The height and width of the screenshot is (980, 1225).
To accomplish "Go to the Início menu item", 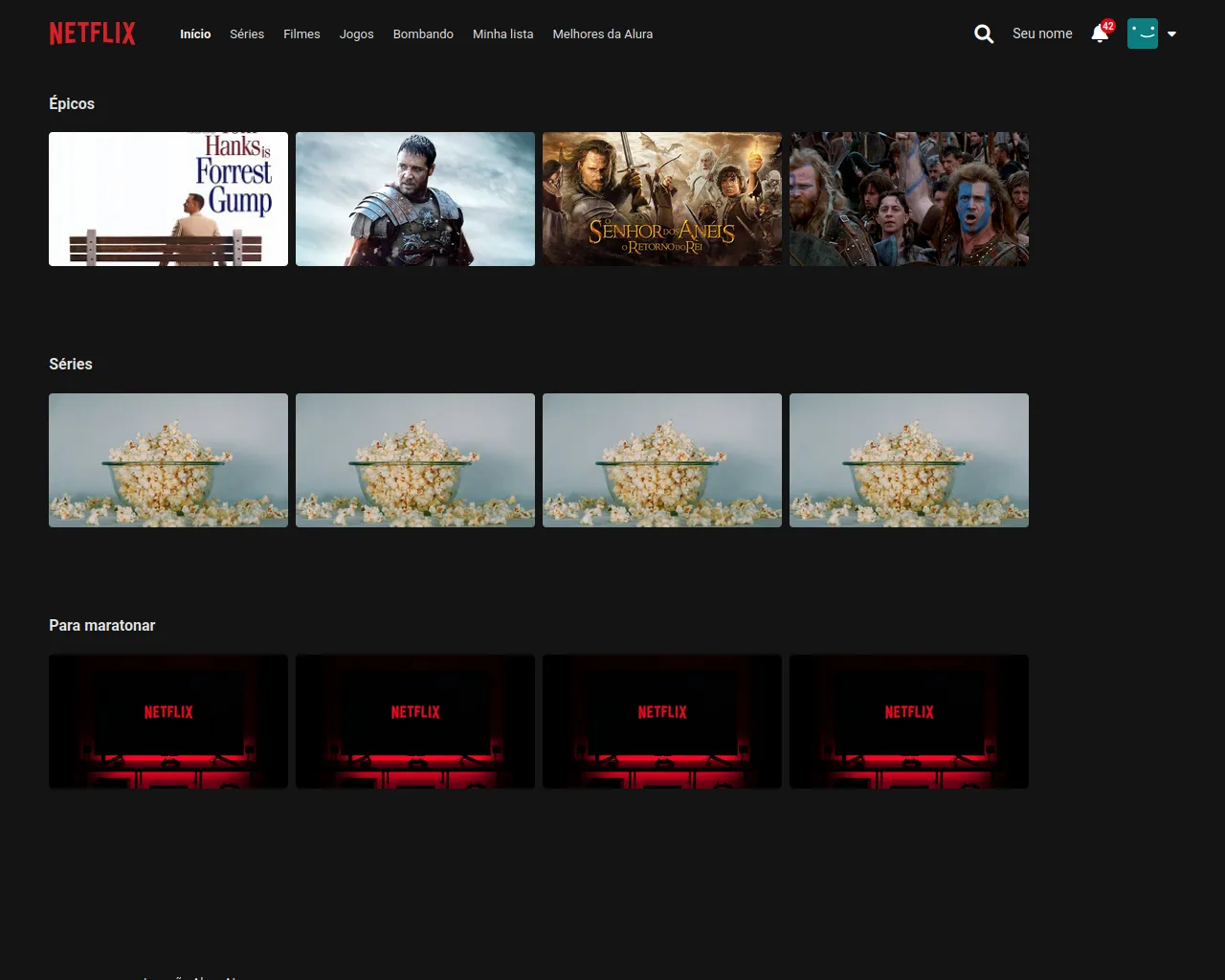I will pos(195,33).
